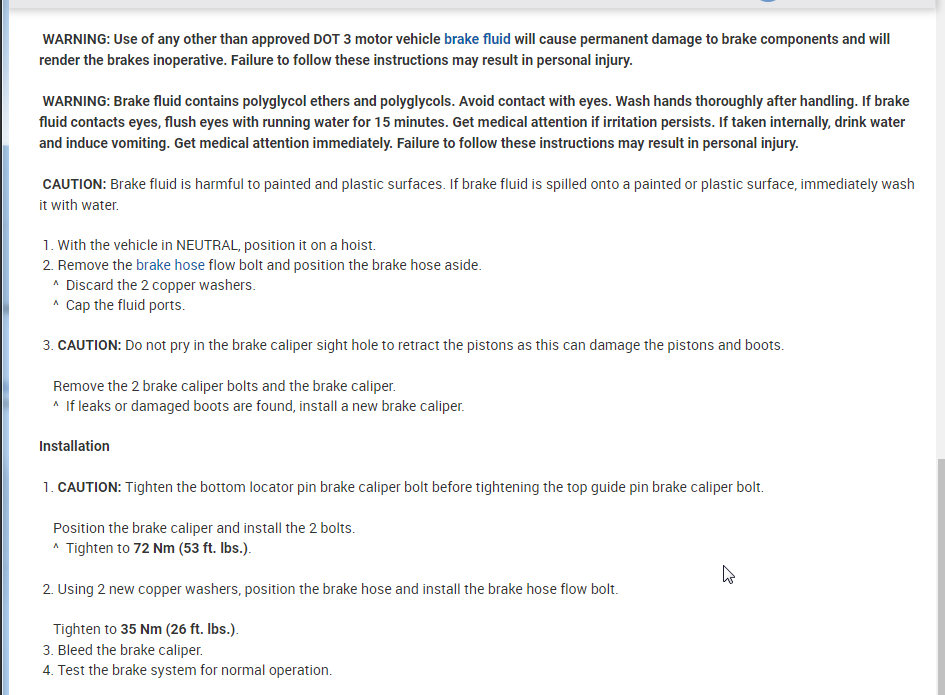The height and width of the screenshot is (695, 945).
Task: Click the "Bleed the brake caliper" step
Action: pos(130,650)
